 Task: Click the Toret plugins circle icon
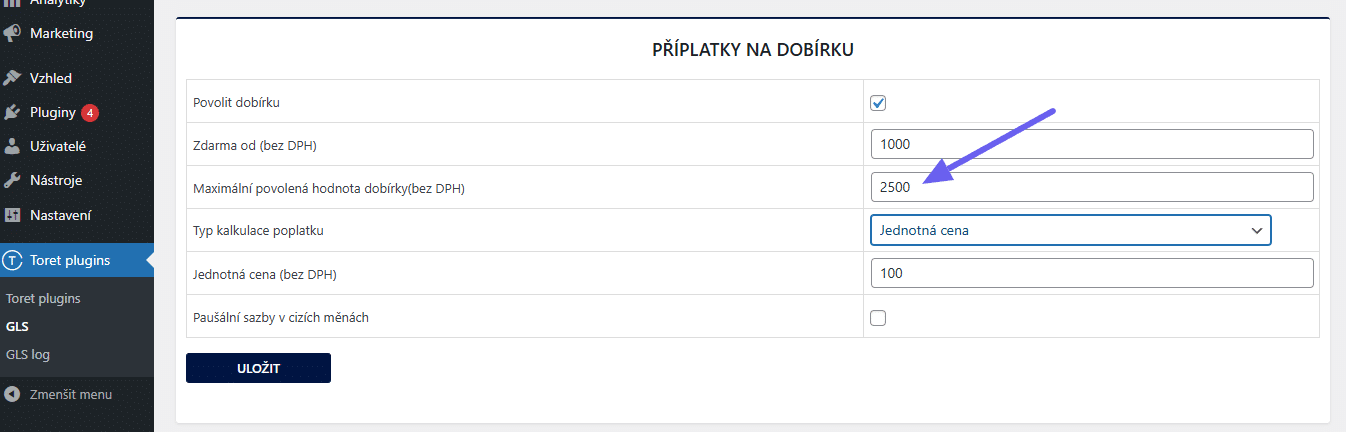tap(12, 261)
